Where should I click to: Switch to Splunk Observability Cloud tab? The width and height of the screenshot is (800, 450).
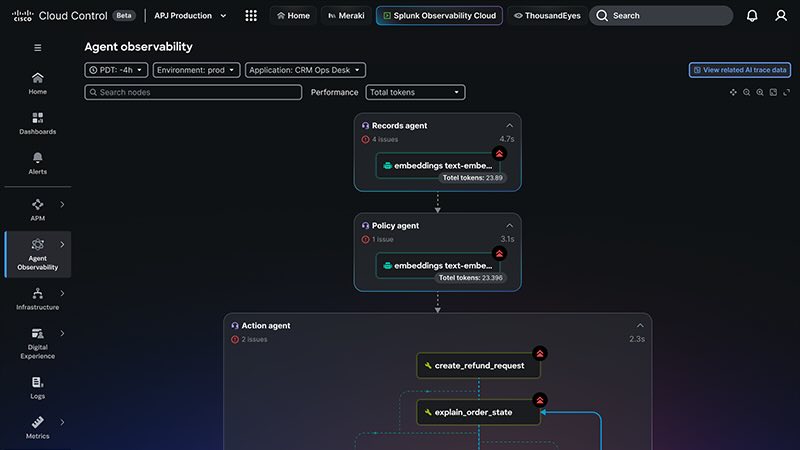coord(439,16)
